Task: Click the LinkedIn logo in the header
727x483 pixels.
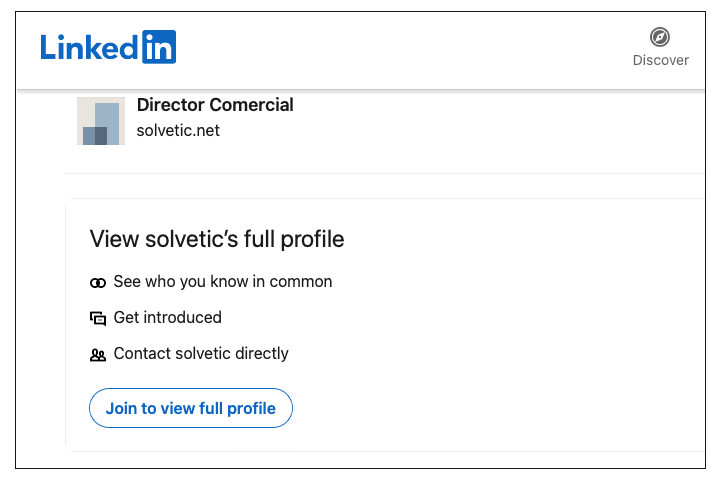Action: pos(108,47)
